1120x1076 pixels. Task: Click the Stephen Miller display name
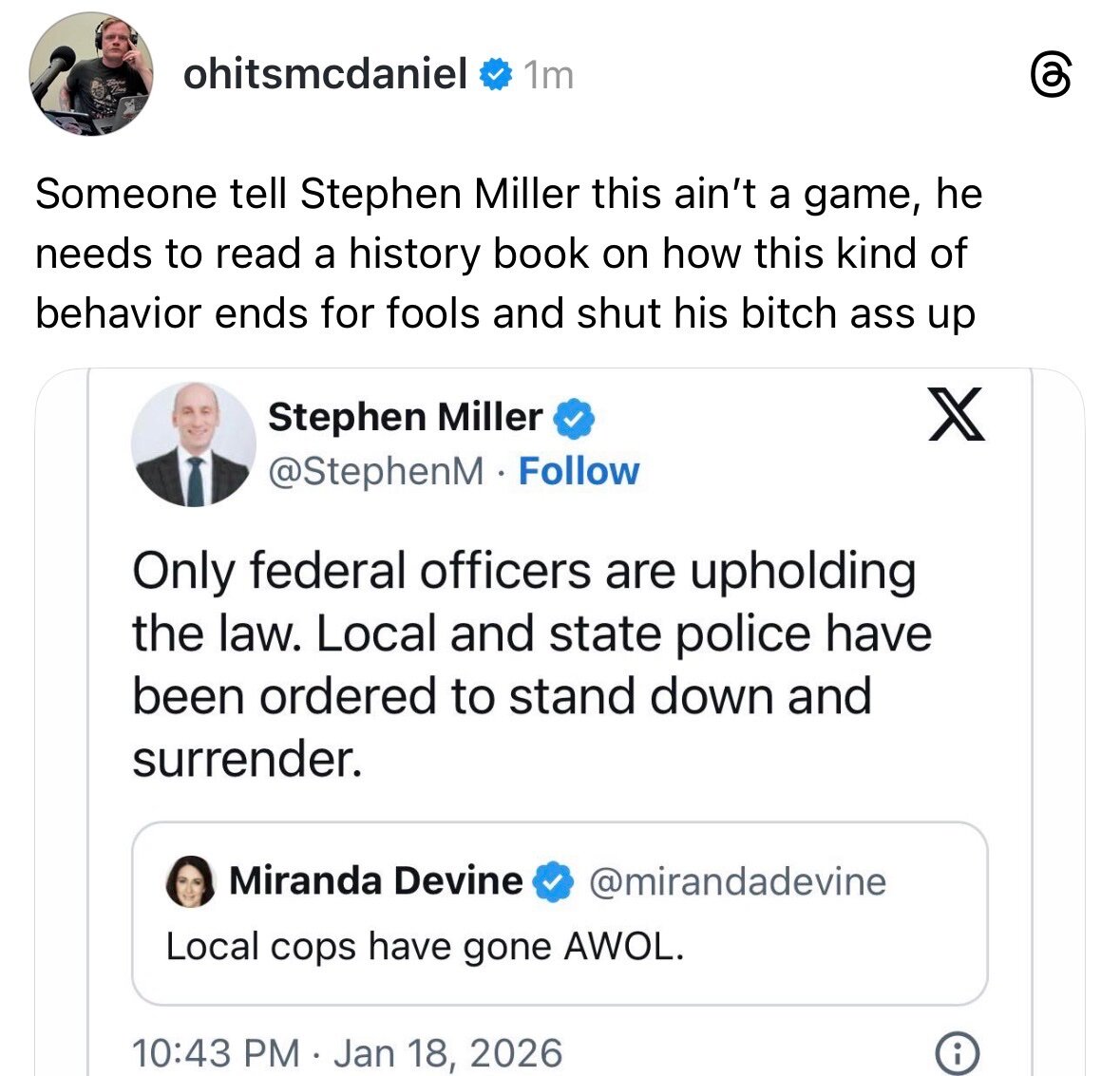point(405,417)
